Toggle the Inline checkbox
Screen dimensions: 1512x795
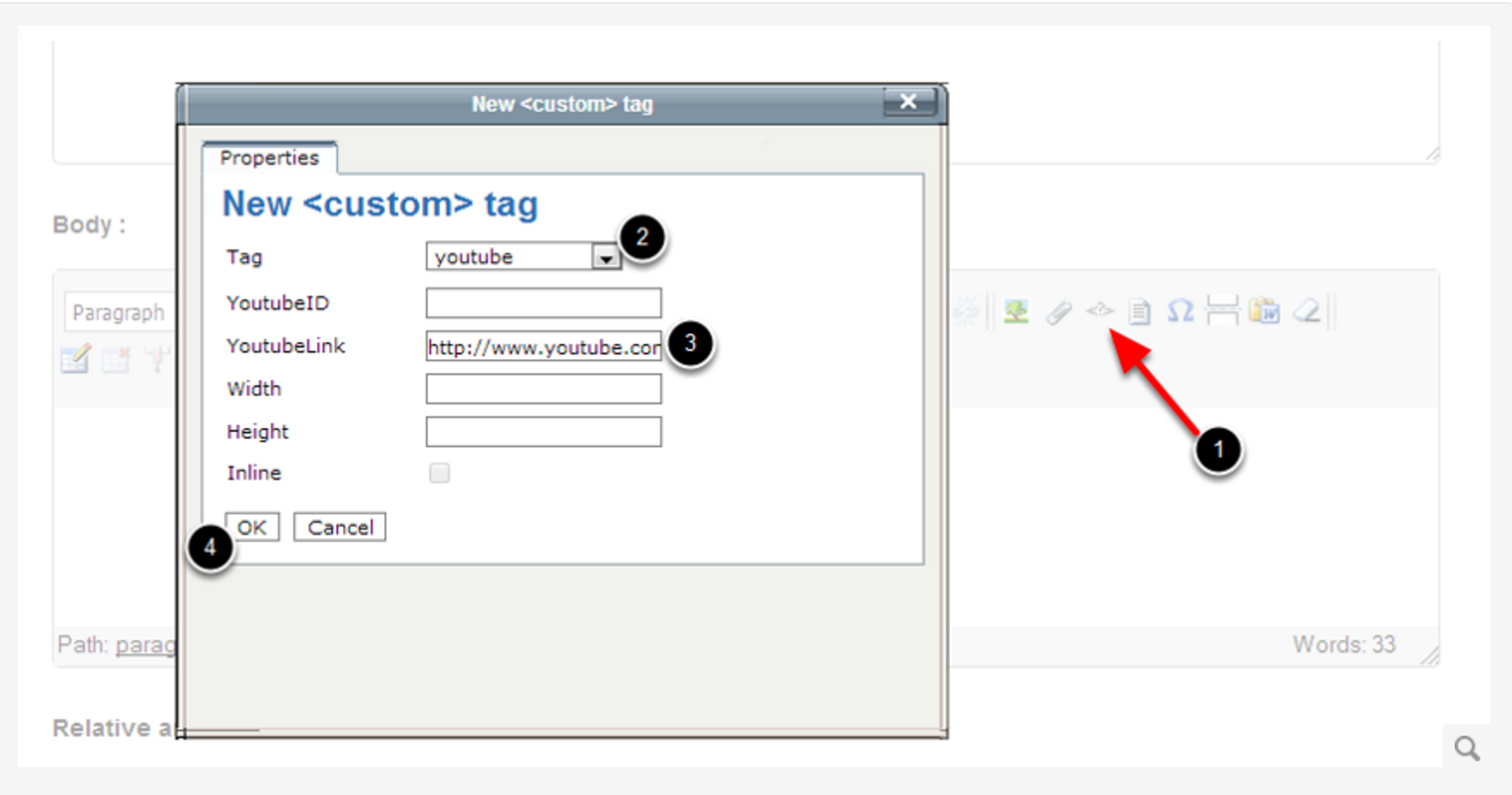coord(440,473)
